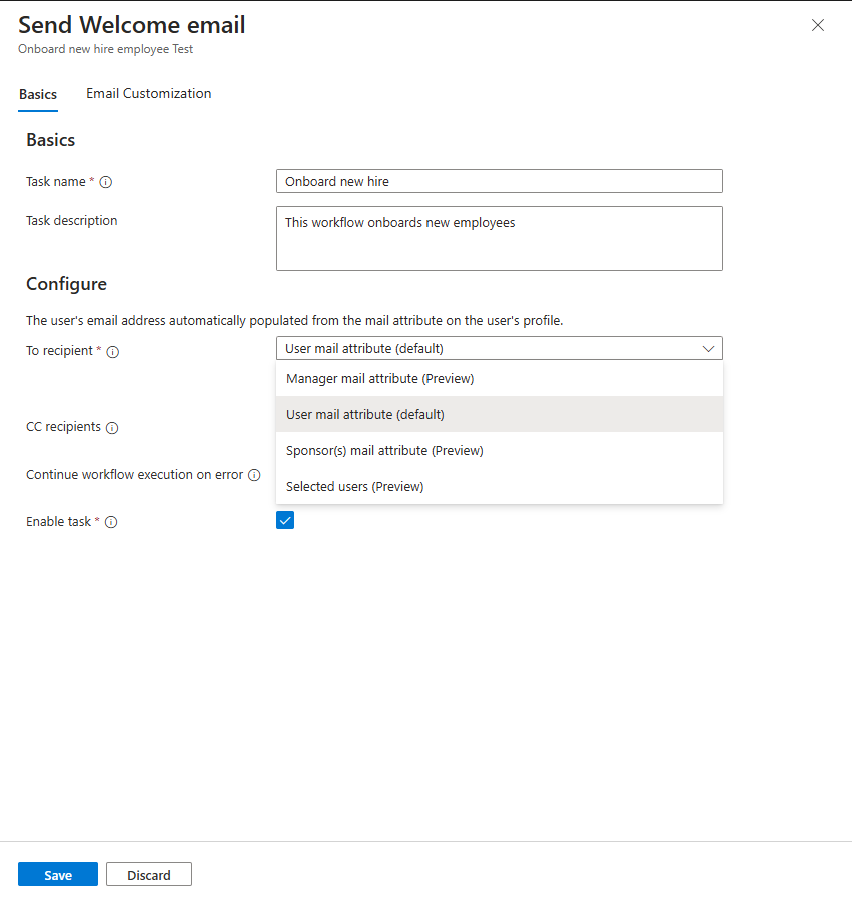The width and height of the screenshot is (852, 906).
Task: Click the Enable task info icon
Action: pos(111,522)
